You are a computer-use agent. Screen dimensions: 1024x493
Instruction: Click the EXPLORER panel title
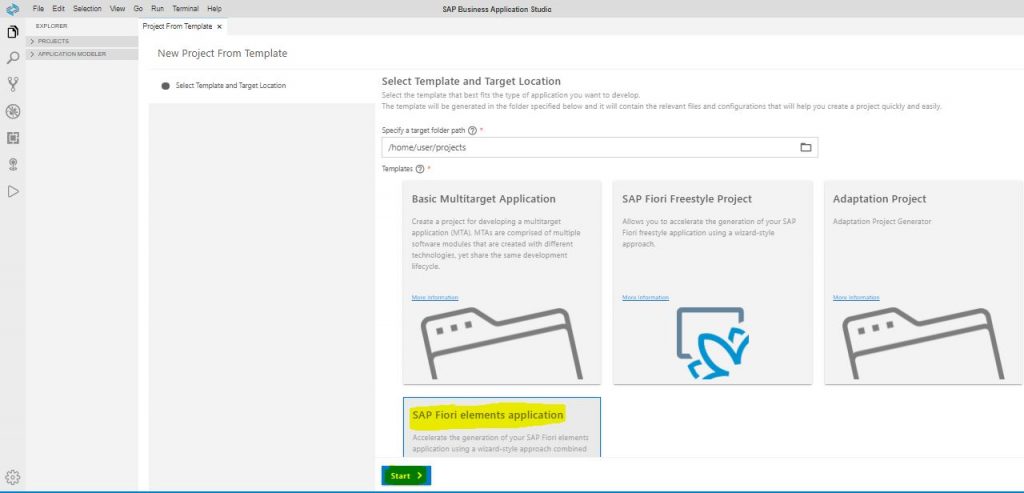[x=52, y=26]
